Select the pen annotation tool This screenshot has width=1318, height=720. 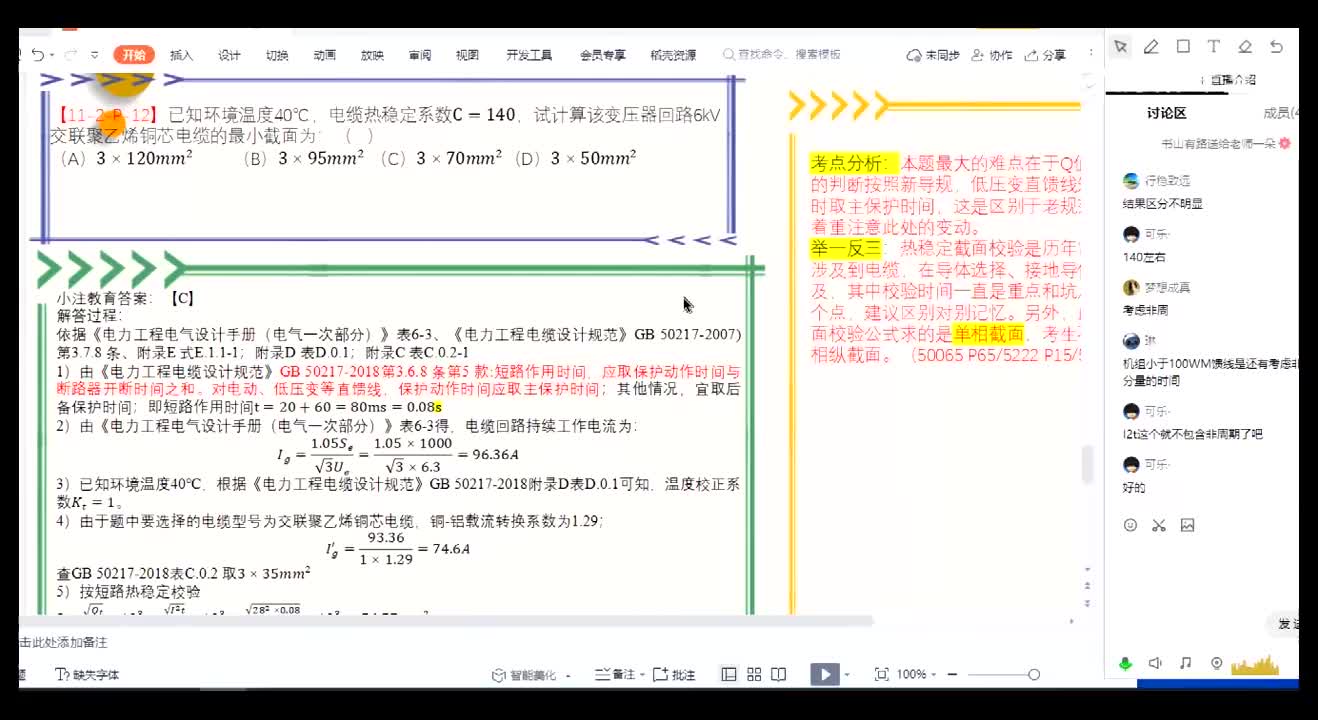(x=1151, y=47)
